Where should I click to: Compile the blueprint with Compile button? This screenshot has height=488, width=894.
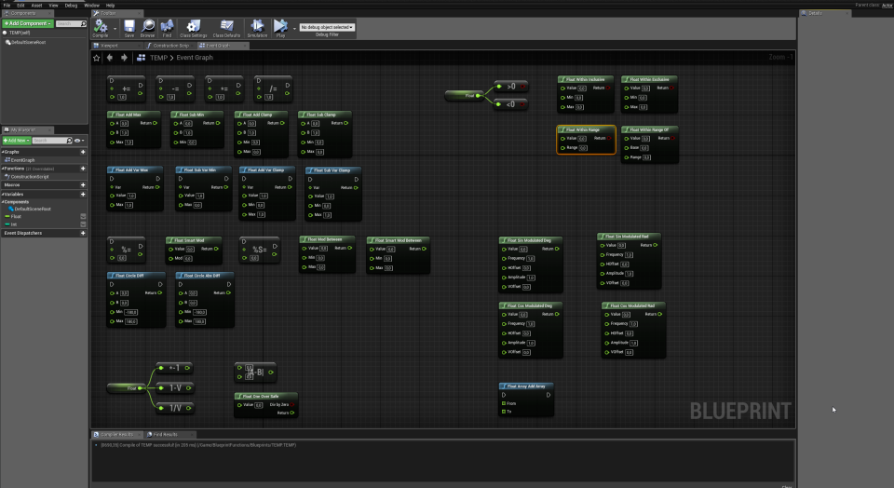coord(100,27)
